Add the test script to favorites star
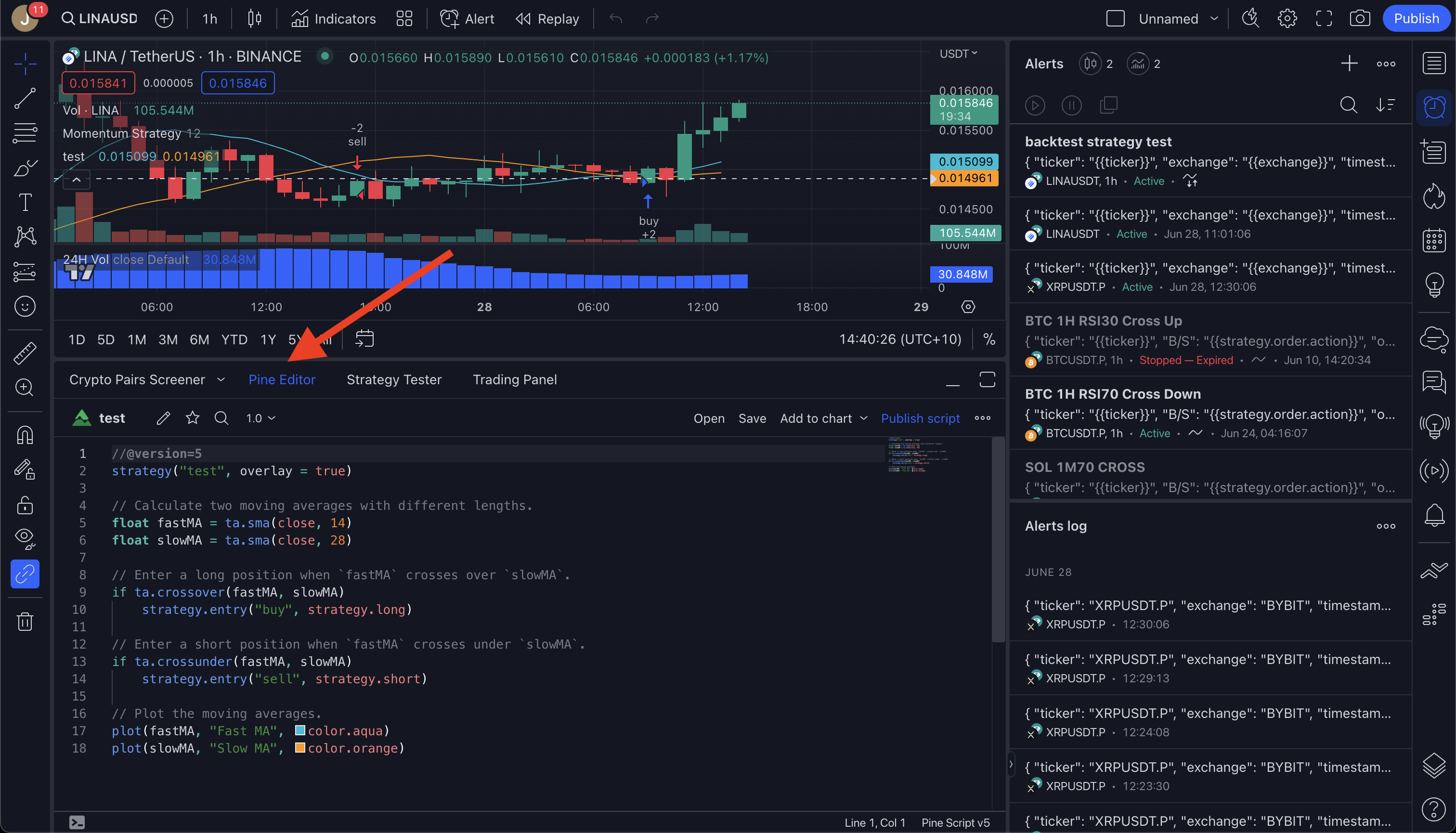This screenshot has height=833, width=1456. 192,418
